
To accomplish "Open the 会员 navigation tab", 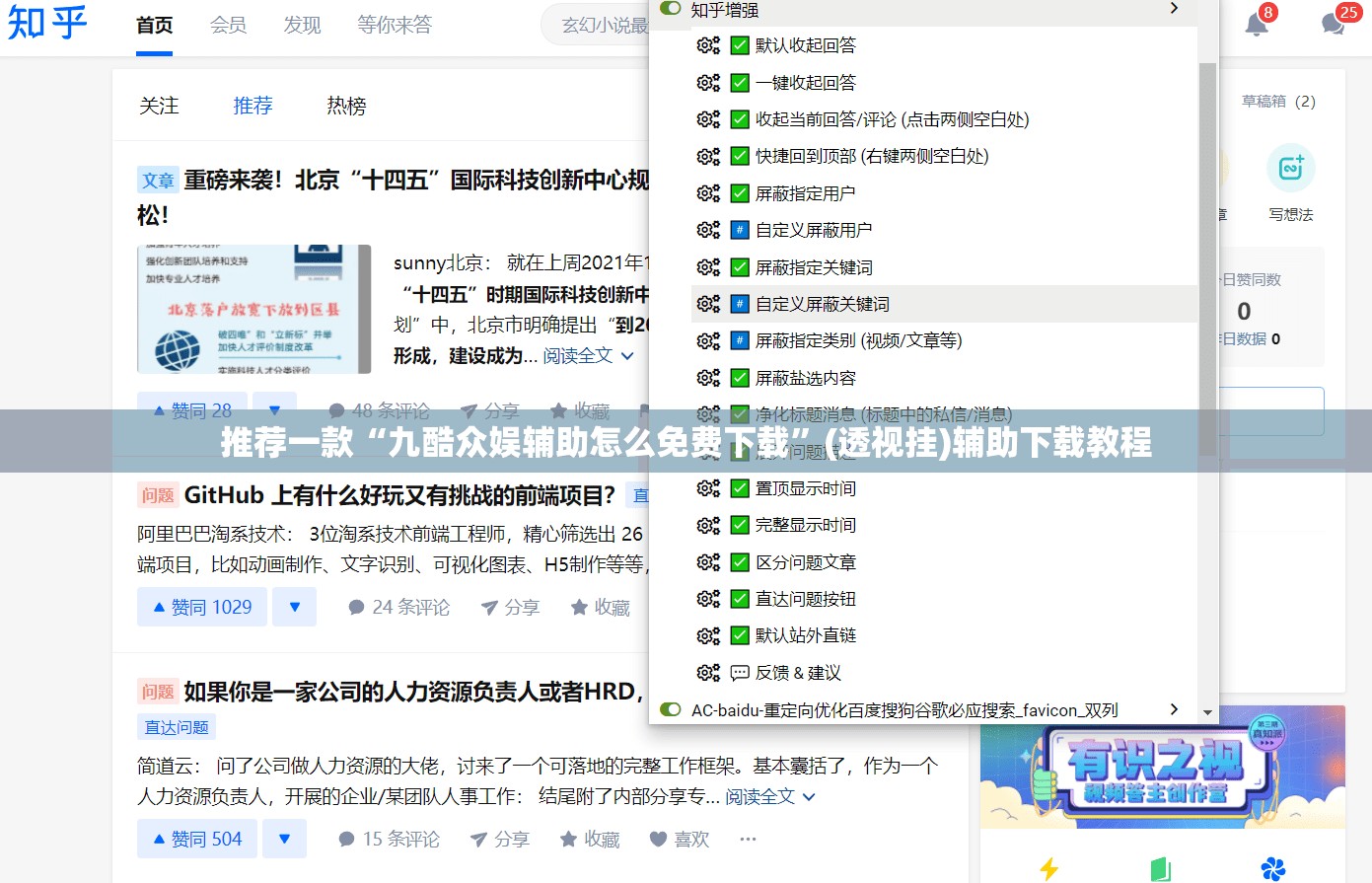I will 228,25.
